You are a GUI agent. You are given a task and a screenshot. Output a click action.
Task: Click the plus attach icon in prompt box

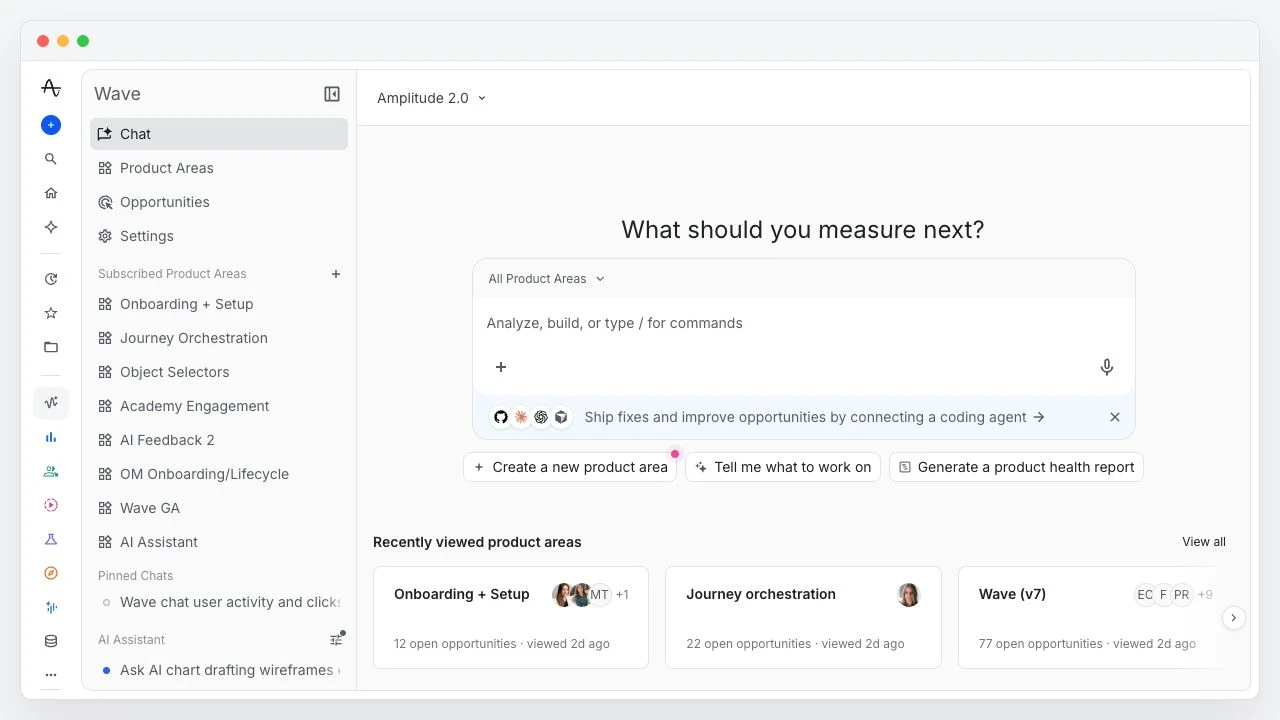pyautogui.click(x=501, y=367)
